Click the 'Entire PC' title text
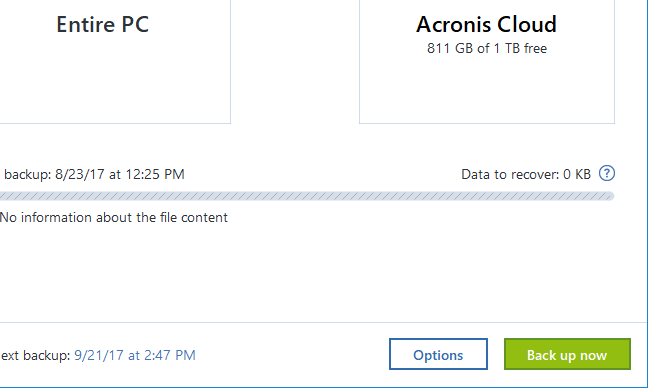Screen dimensions: 648x388 click(x=102, y=24)
